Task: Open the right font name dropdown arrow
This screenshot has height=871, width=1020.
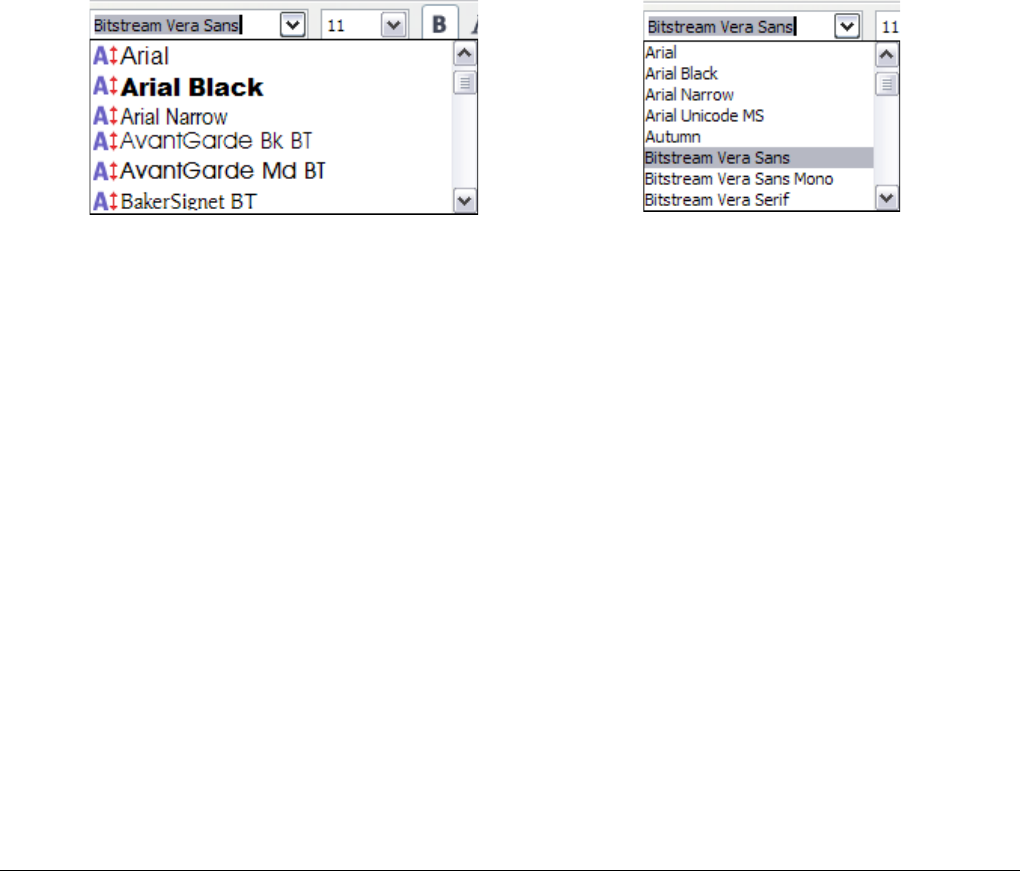Action: (847, 27)
